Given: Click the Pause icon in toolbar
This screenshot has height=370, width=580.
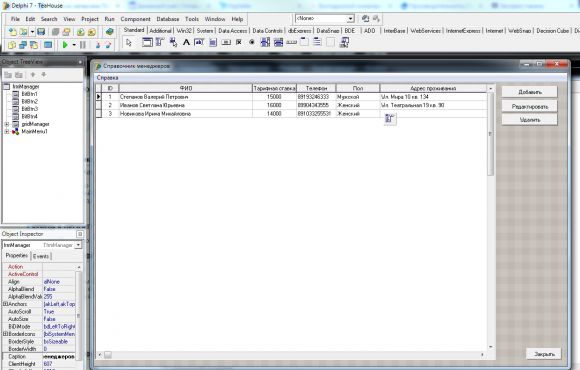Looking at the screenshot, I should click(x=83, y=45).
